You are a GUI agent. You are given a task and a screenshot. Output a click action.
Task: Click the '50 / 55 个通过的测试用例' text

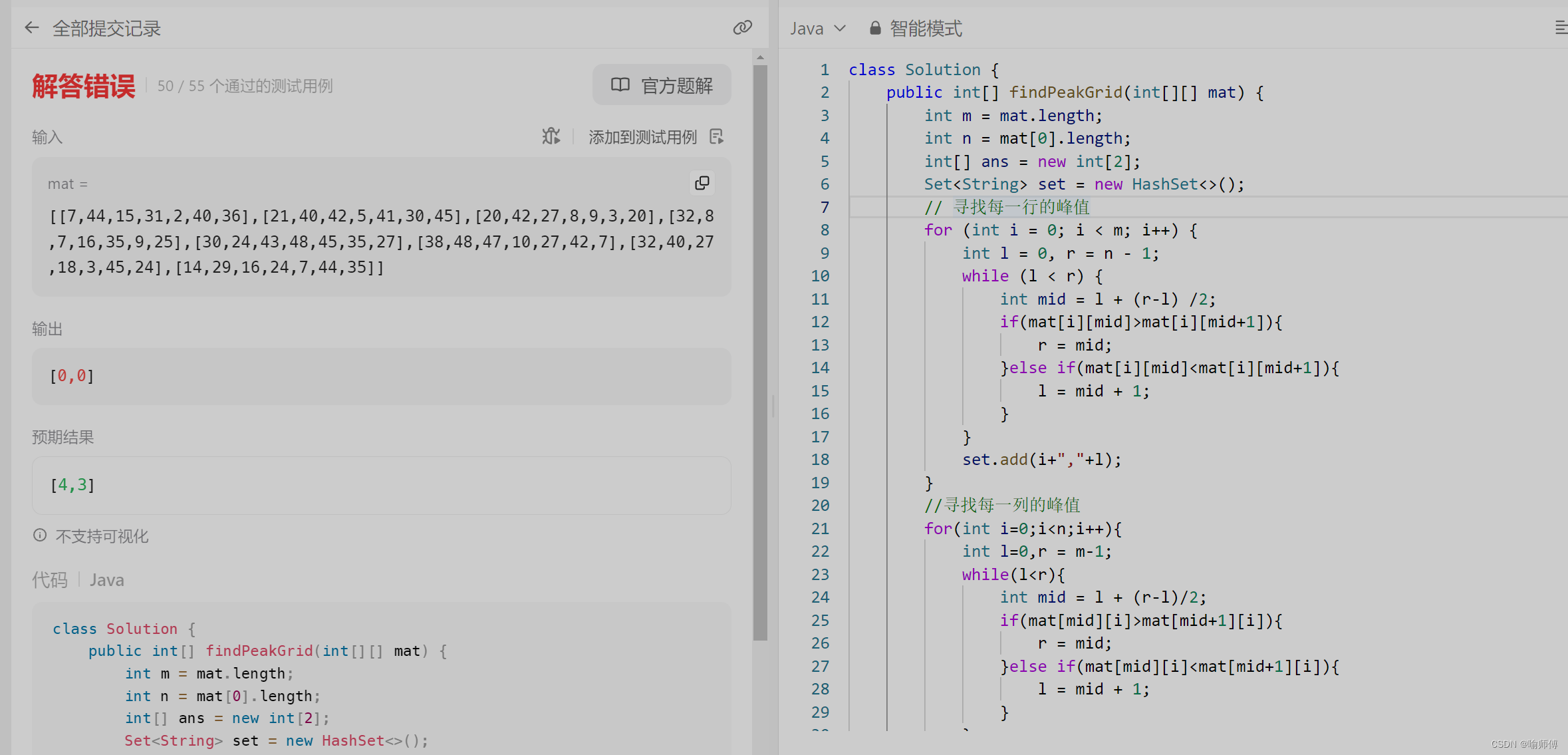pos(245,86)
